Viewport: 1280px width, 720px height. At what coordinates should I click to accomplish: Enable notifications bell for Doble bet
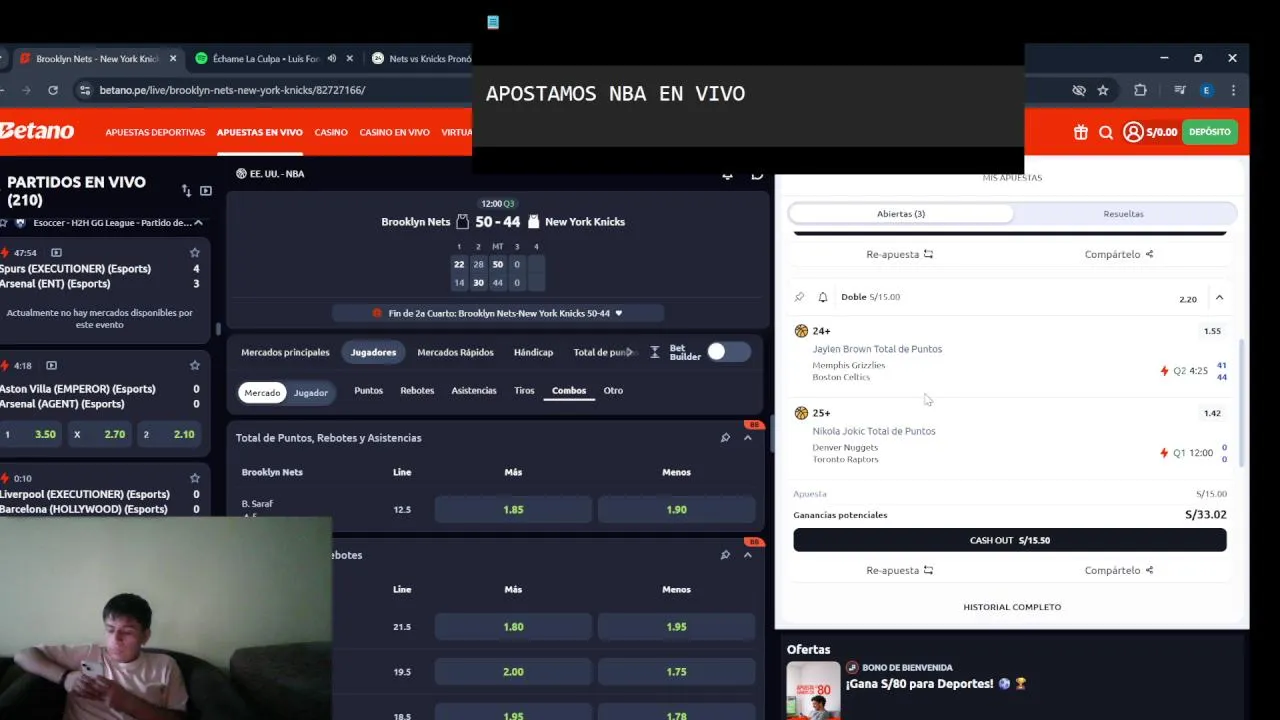pos(823,297)
